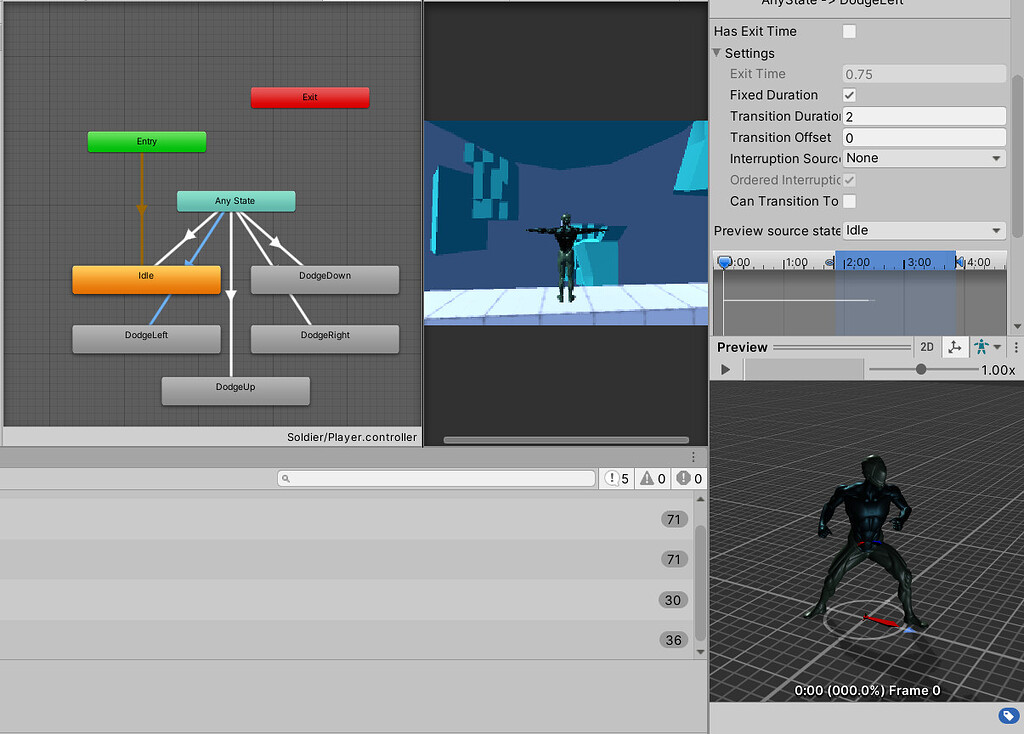Image resolution: width=1024 pixels, height=734 pixels.
Task: Select the Idle state in the Animator graph
Action: point(146,280)
